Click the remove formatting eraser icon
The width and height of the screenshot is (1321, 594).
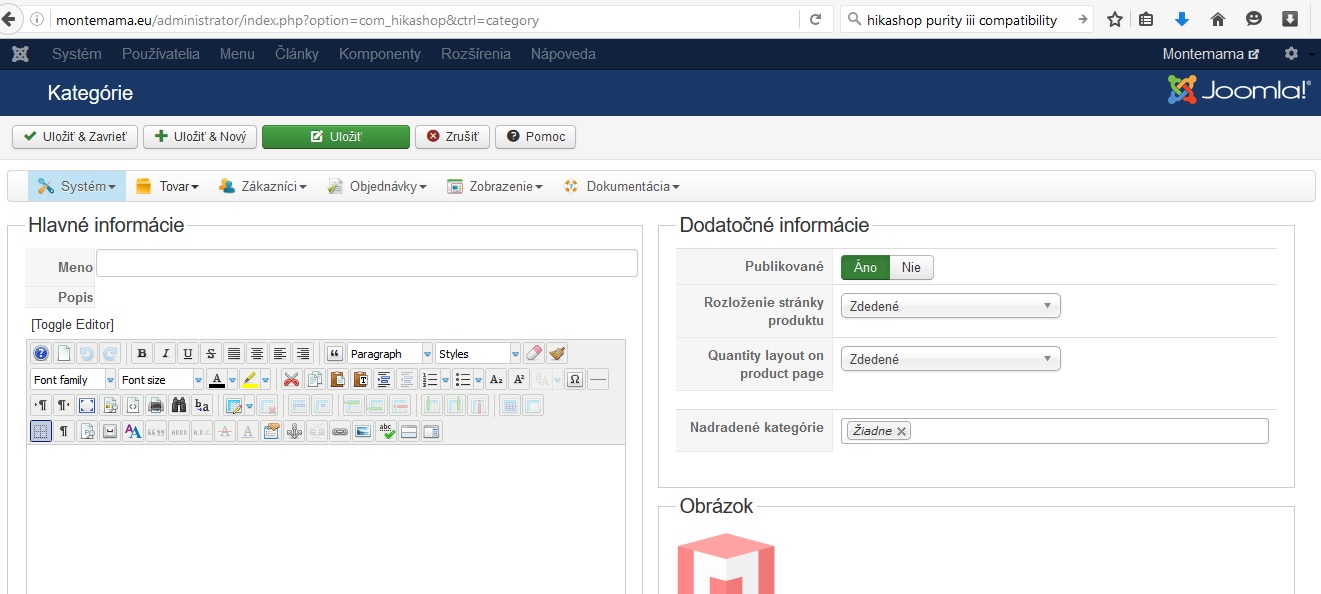point(534,353)
